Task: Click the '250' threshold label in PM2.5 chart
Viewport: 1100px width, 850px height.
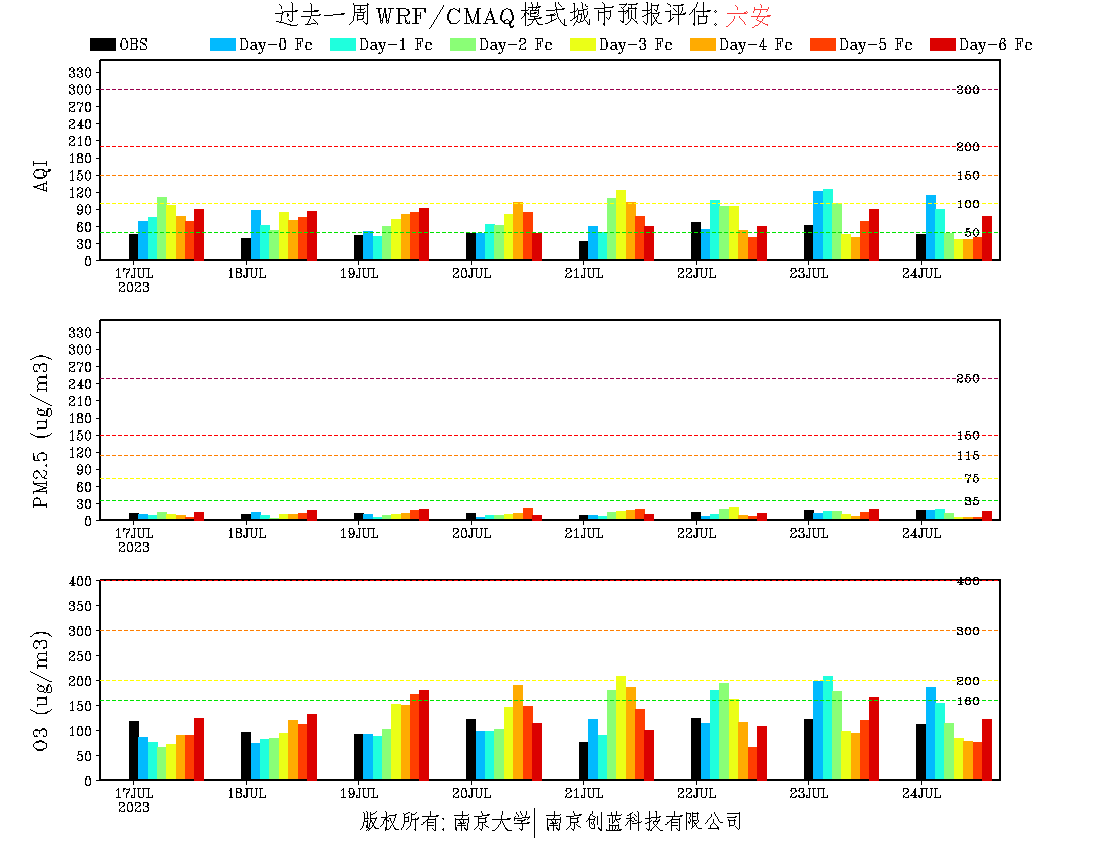Action: [x=967, y=378]
